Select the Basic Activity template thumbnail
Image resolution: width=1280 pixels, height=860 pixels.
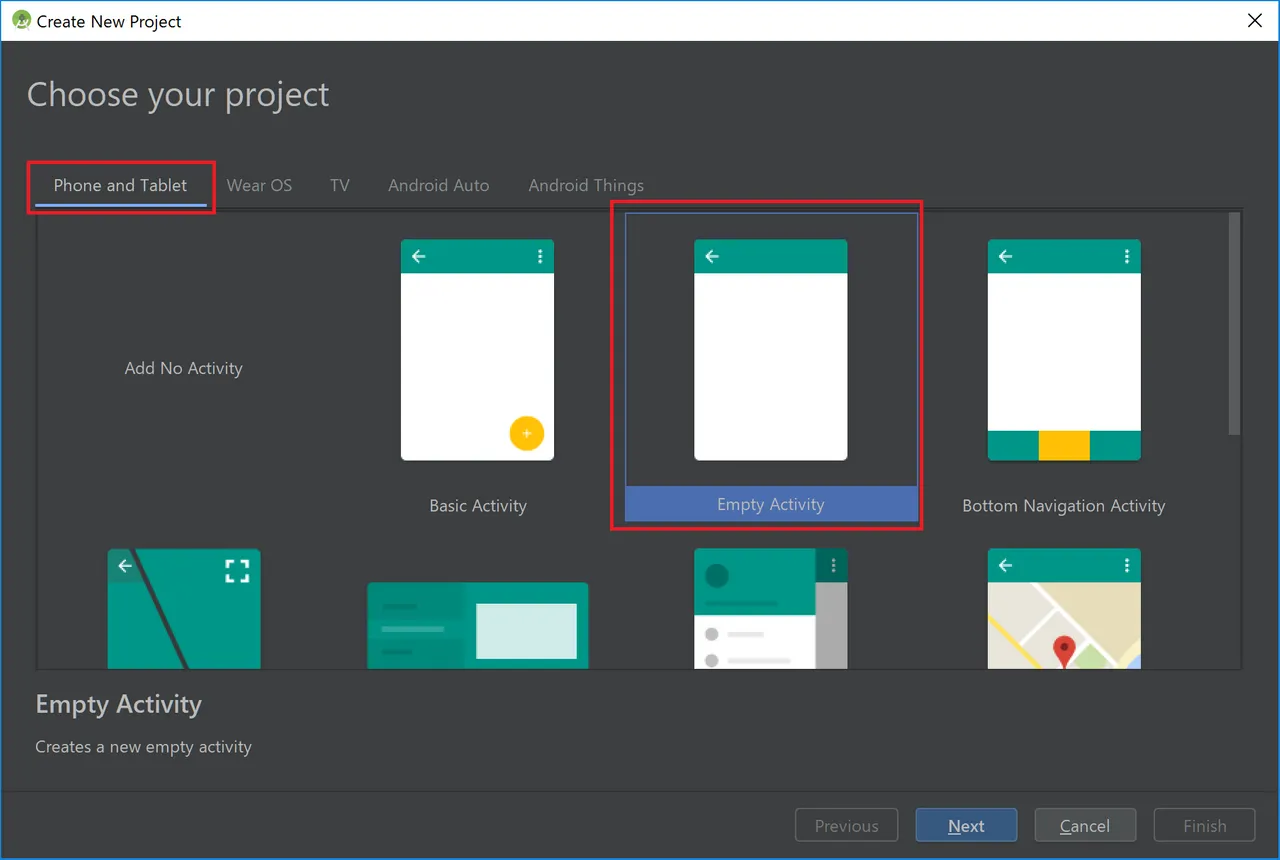(477, 350)
